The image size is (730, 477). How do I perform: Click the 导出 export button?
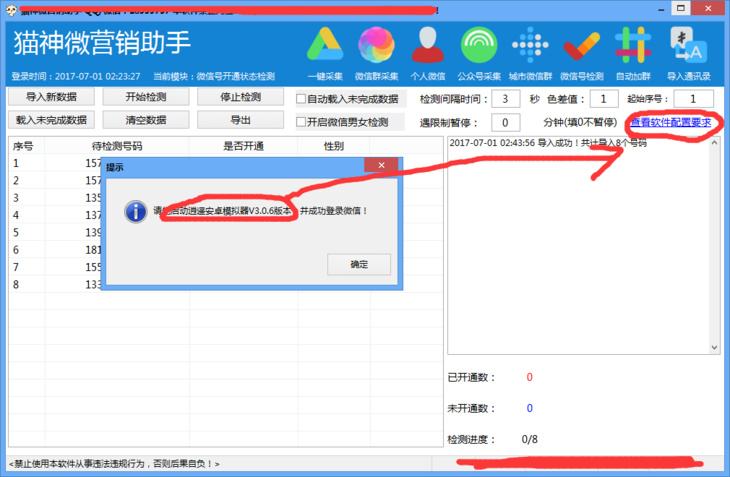(x=240, y=120)
